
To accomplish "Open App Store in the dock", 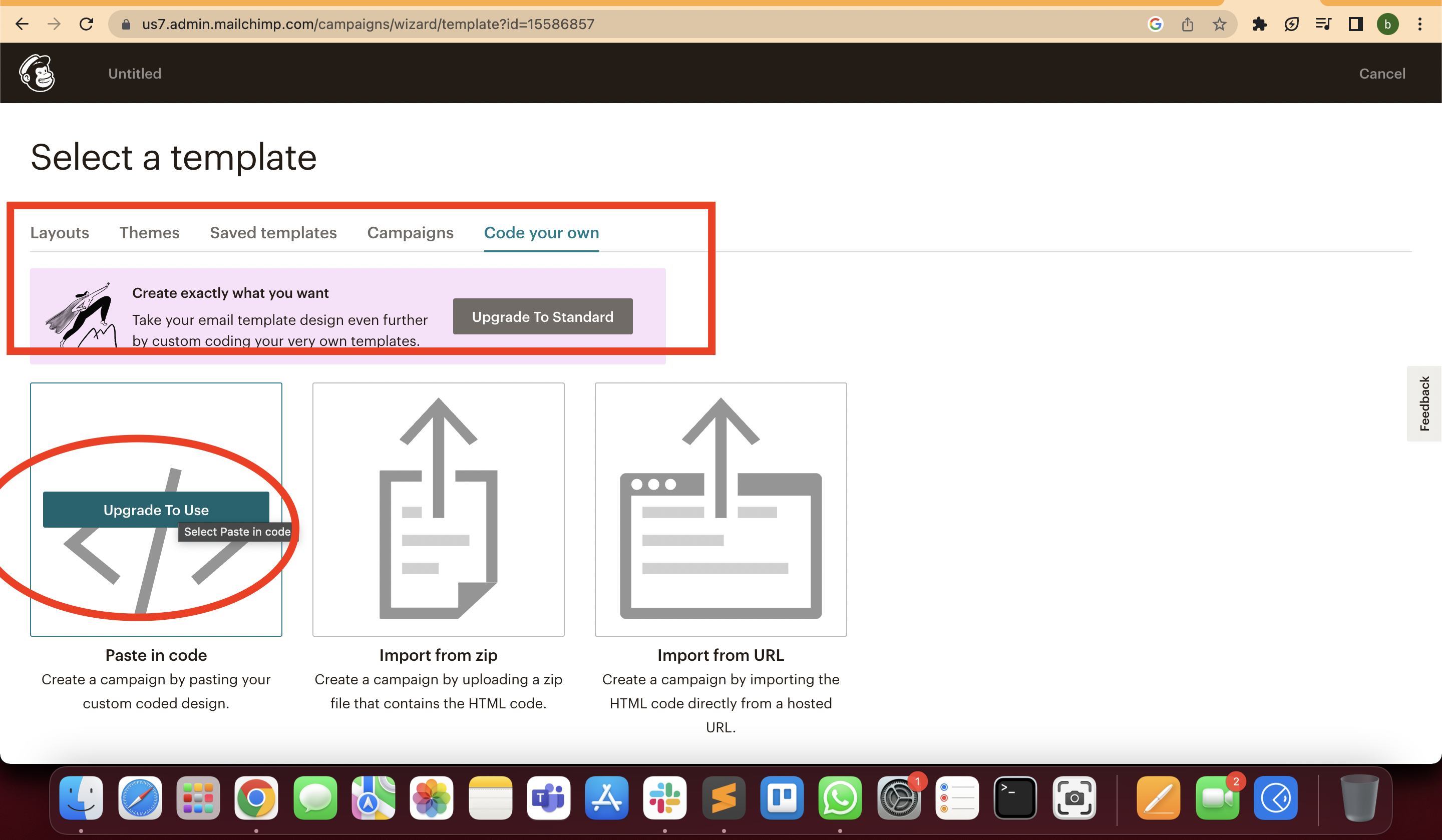I will (x=606, y=797).
